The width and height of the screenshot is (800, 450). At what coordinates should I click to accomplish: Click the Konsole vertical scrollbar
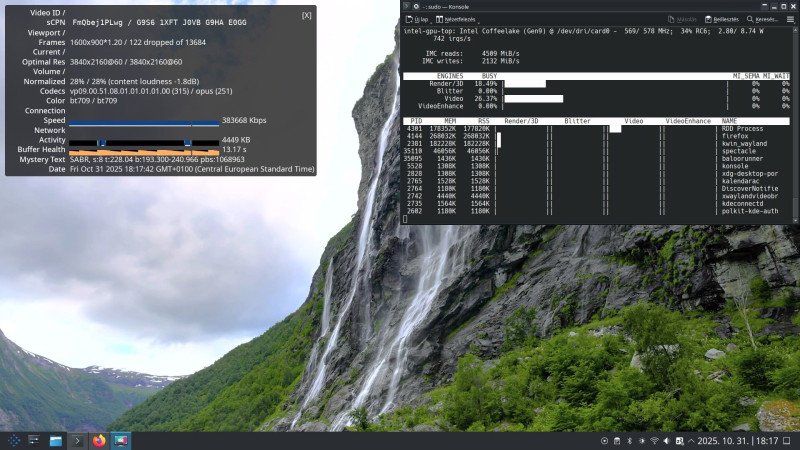795,124
